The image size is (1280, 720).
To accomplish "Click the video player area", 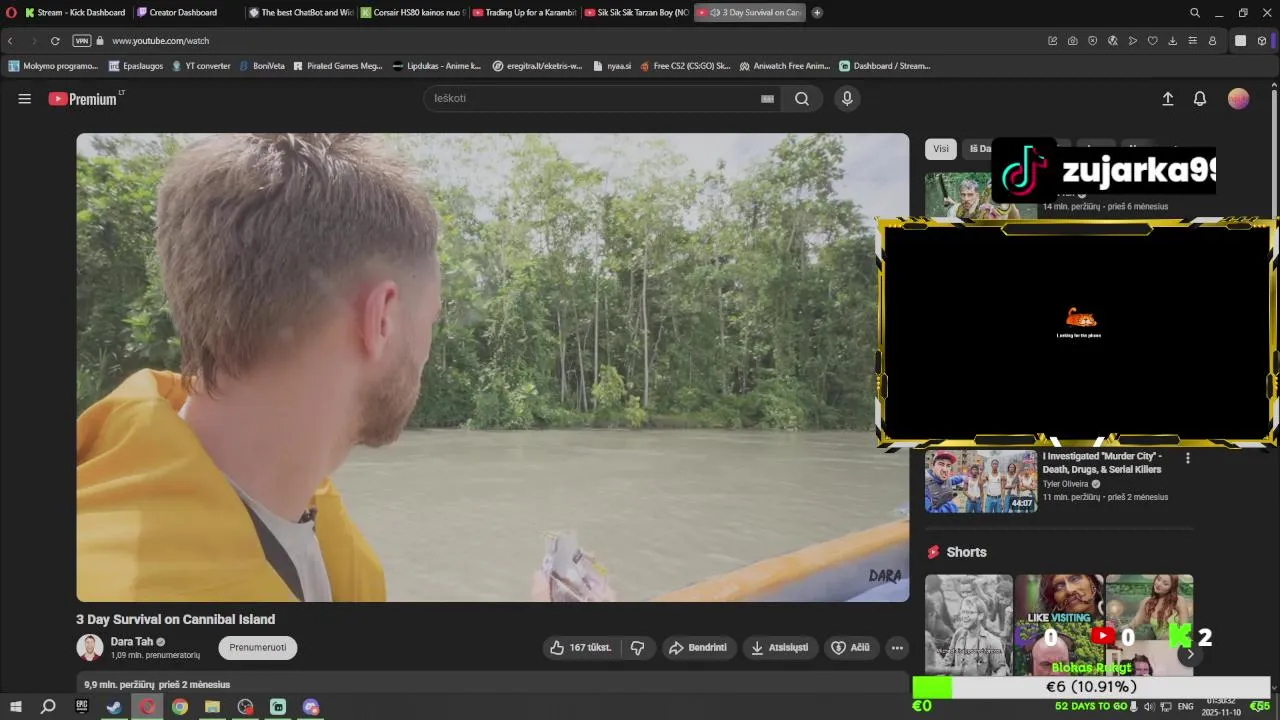I will point(493,368).
